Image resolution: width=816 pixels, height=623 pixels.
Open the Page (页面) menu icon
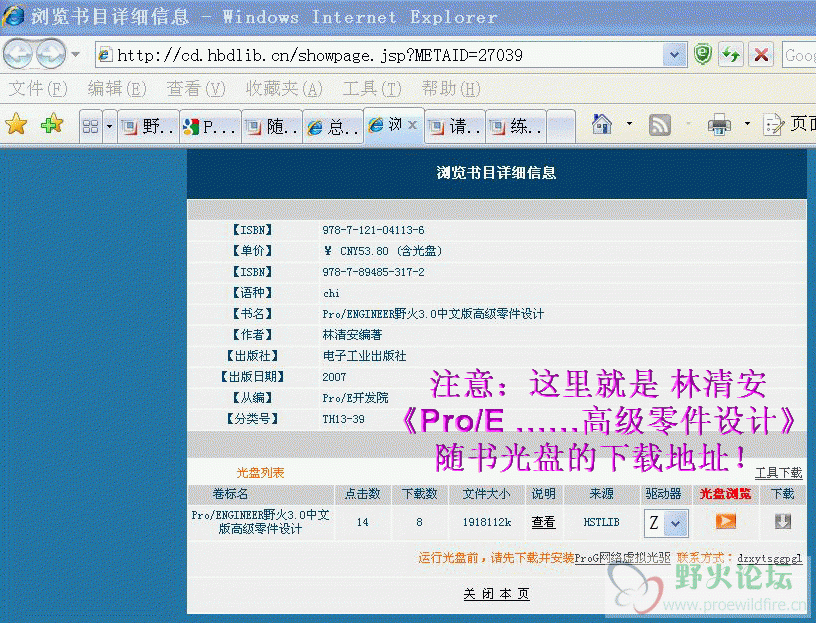click(774, 124)
